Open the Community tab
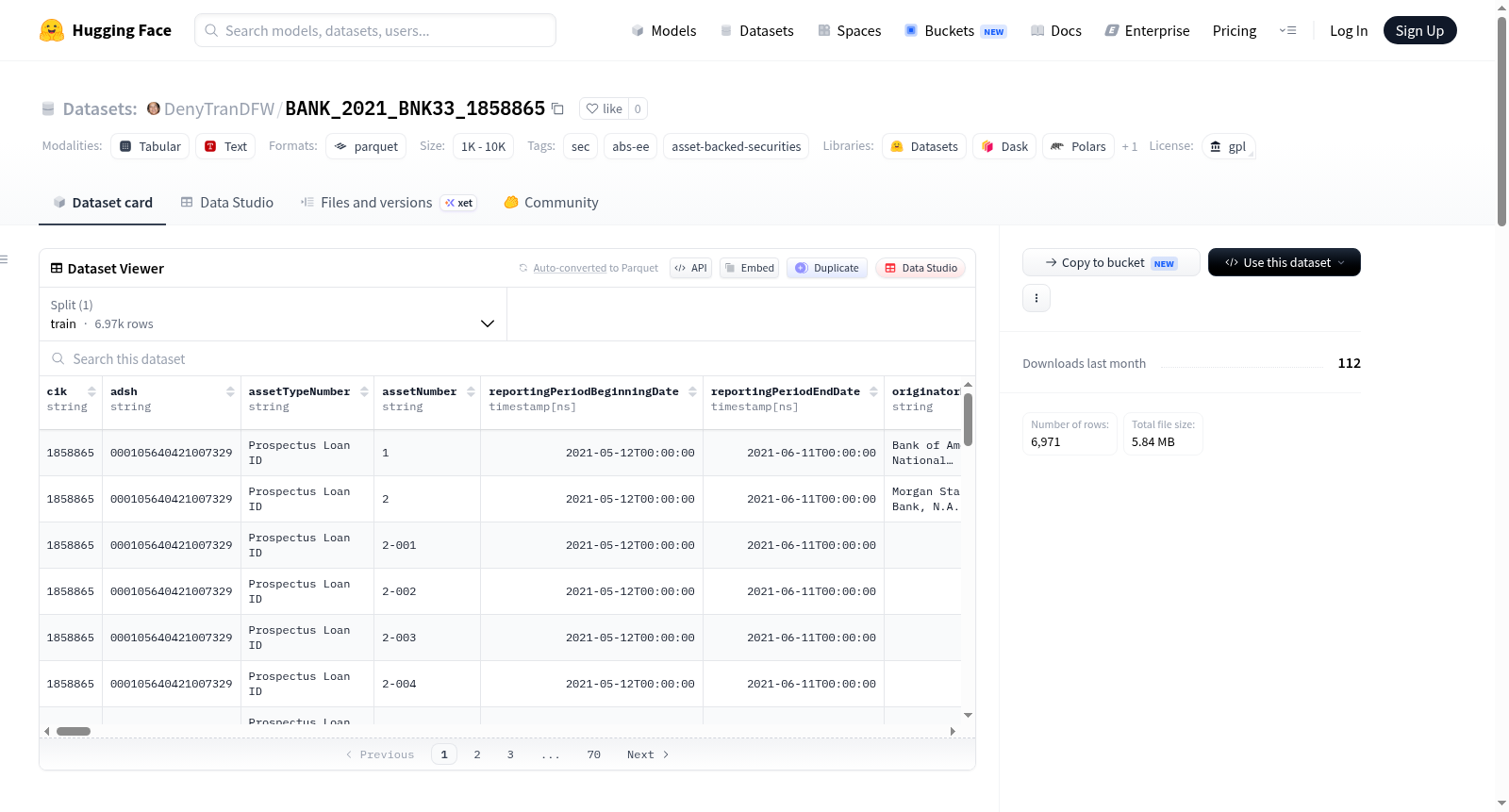This screenshot has width=1509, height=812. [551, 203]
